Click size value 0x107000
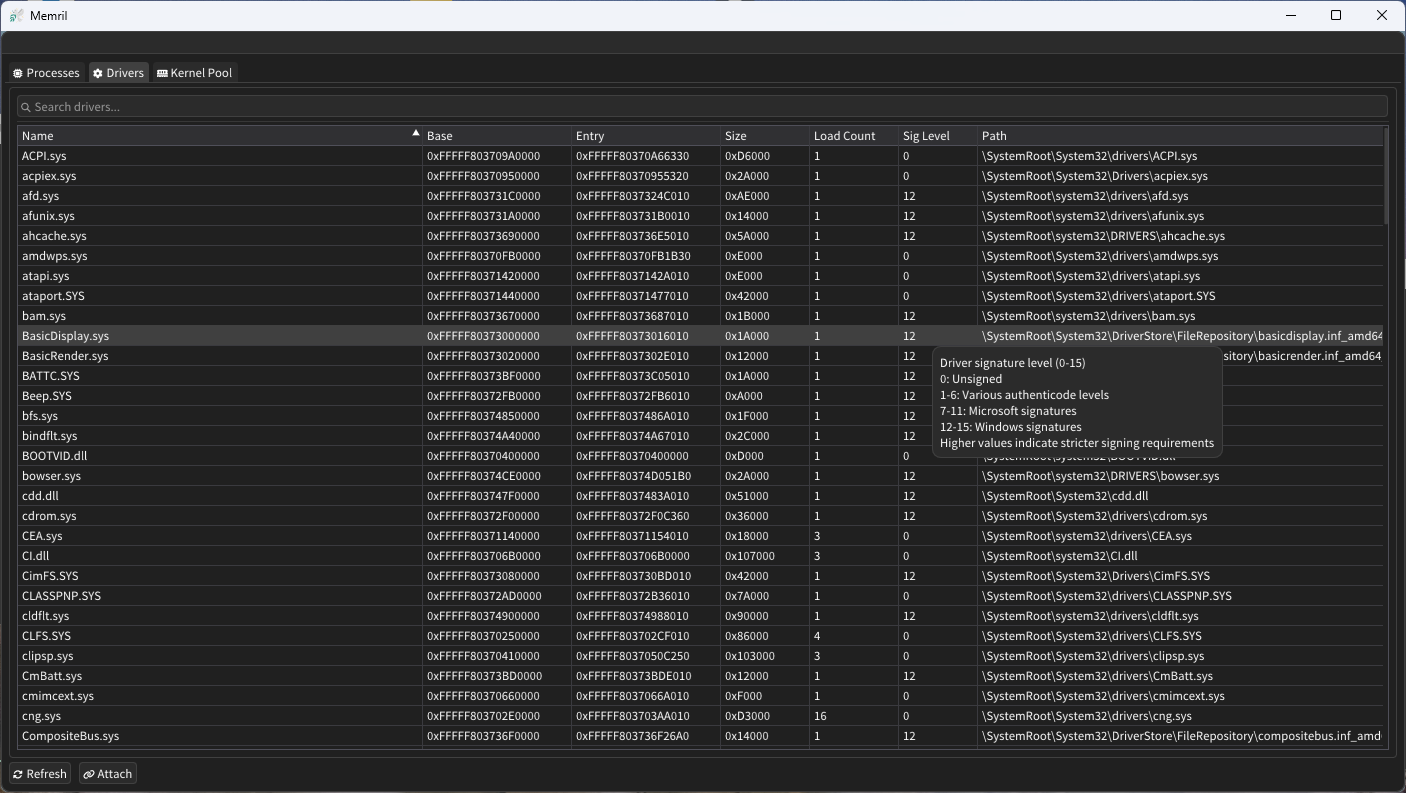 click(750, 556)
